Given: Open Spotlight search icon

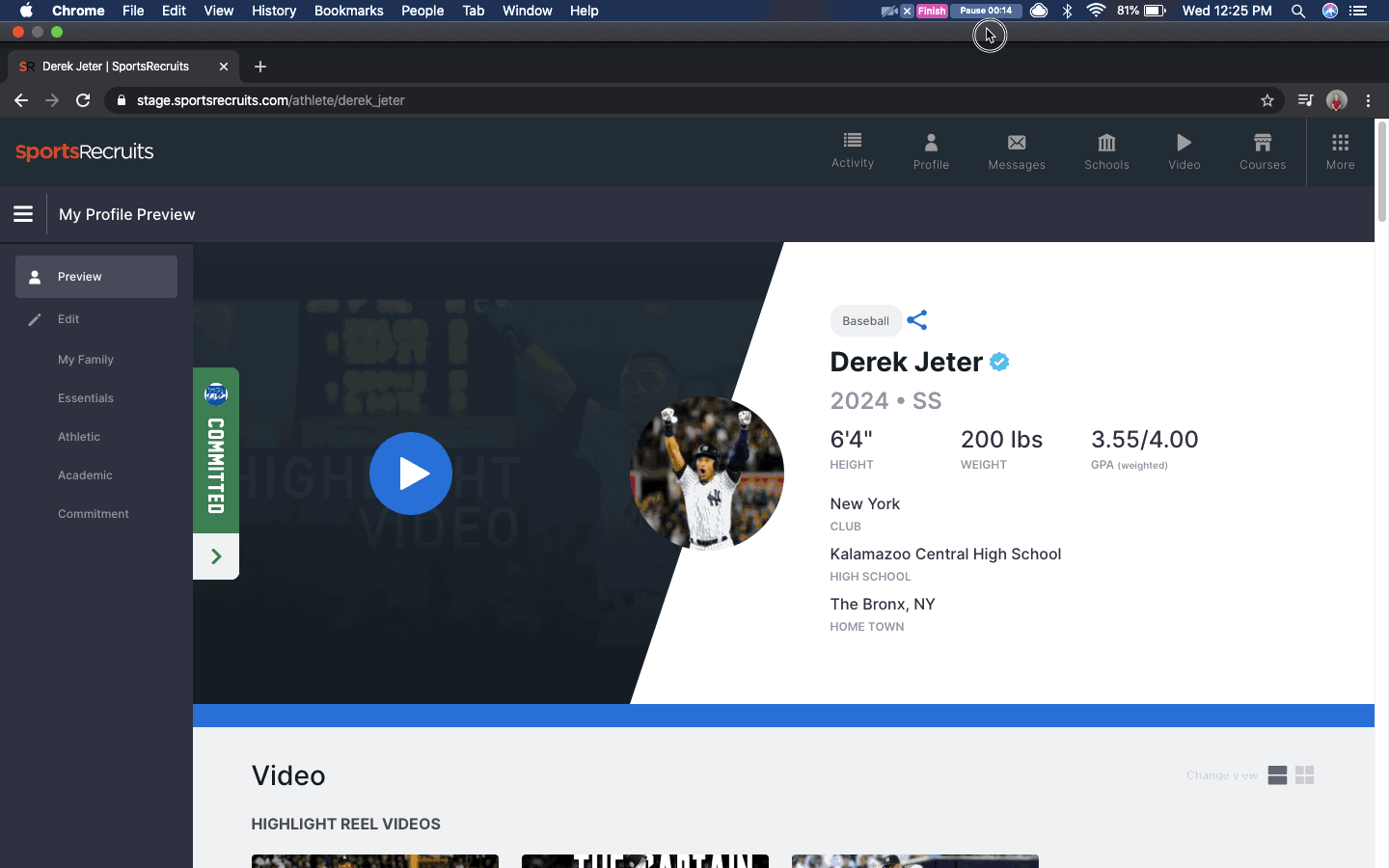Looking at the screenshot, I should tap(1298, 11).
